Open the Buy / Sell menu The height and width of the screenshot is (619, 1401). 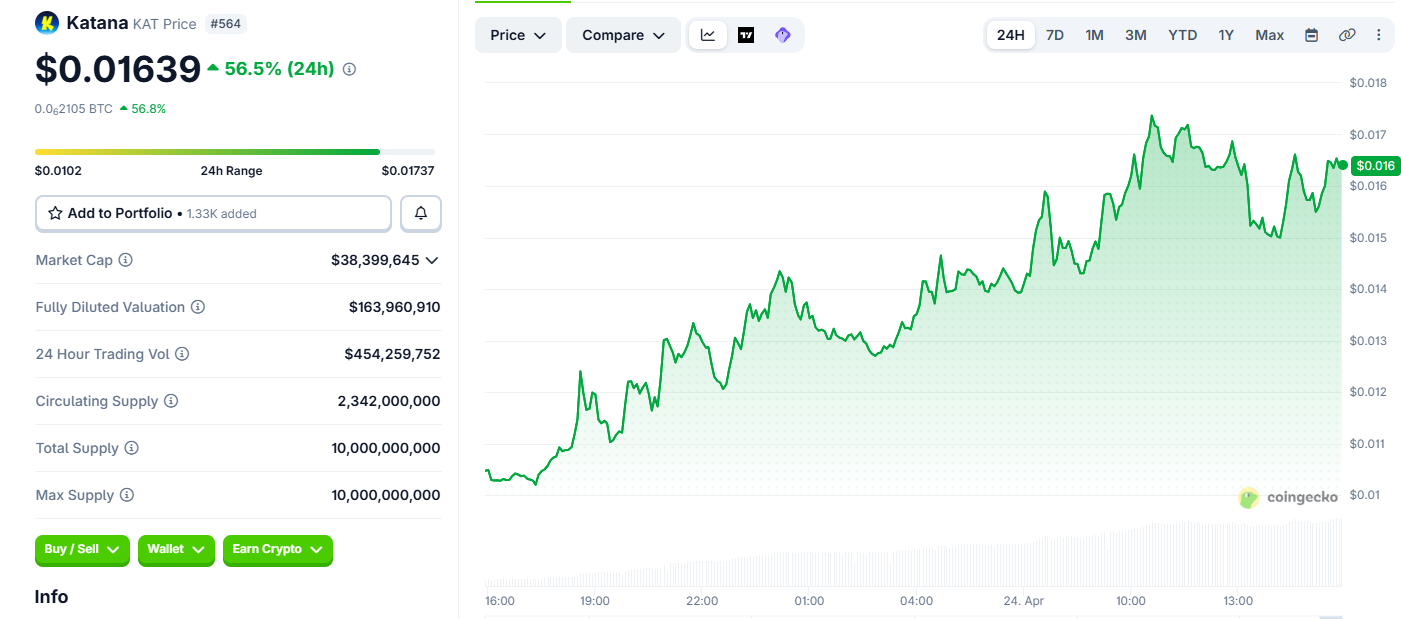click(82, 549)
